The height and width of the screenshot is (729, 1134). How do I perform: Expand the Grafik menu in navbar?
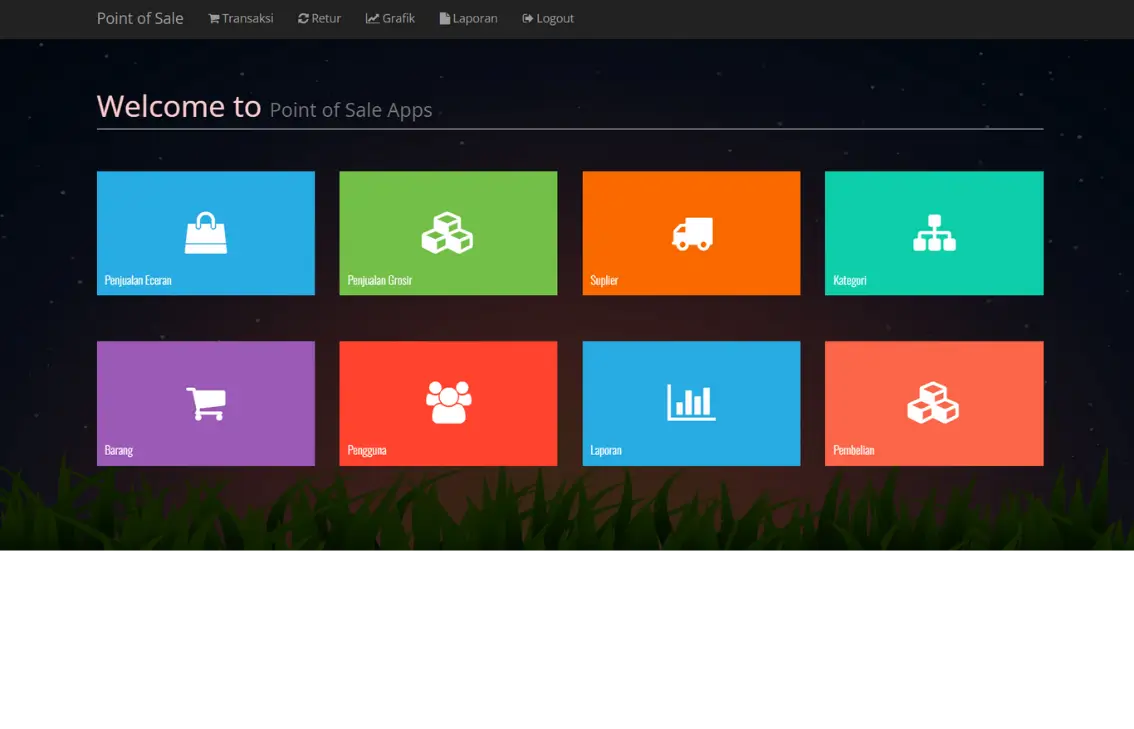pos(390,18)
